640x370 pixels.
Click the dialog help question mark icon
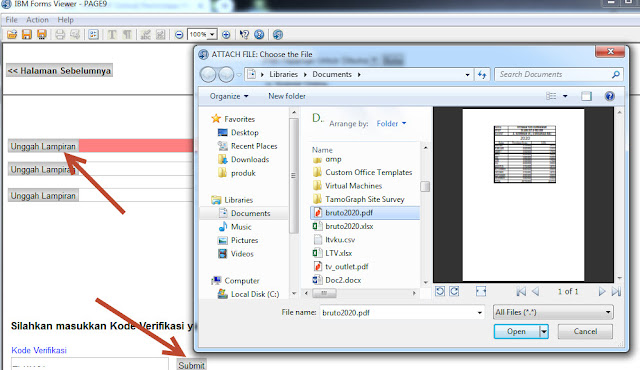pyautogui.click(x=609, y=96)
